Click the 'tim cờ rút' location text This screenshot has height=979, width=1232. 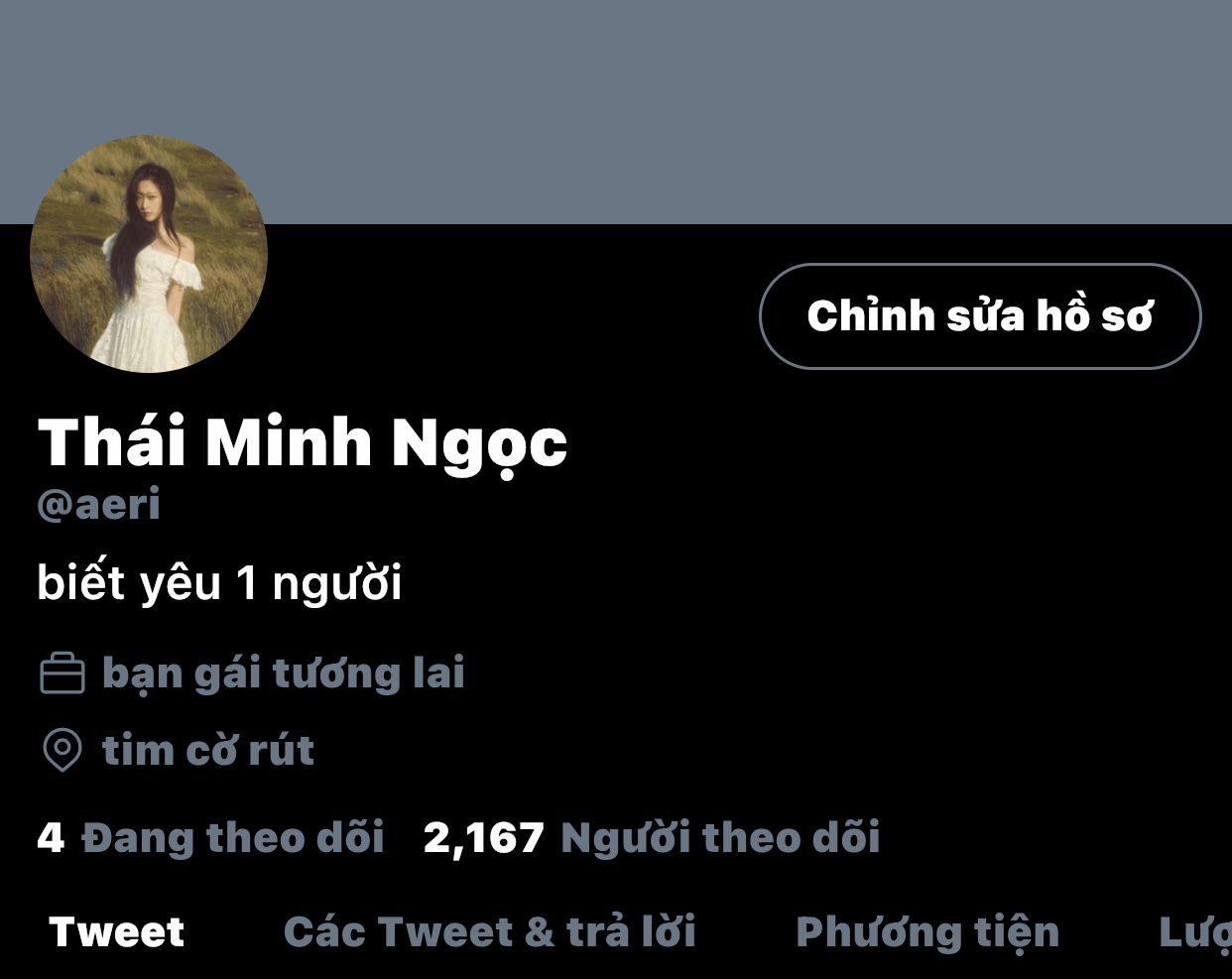click(x=208, y=750)
